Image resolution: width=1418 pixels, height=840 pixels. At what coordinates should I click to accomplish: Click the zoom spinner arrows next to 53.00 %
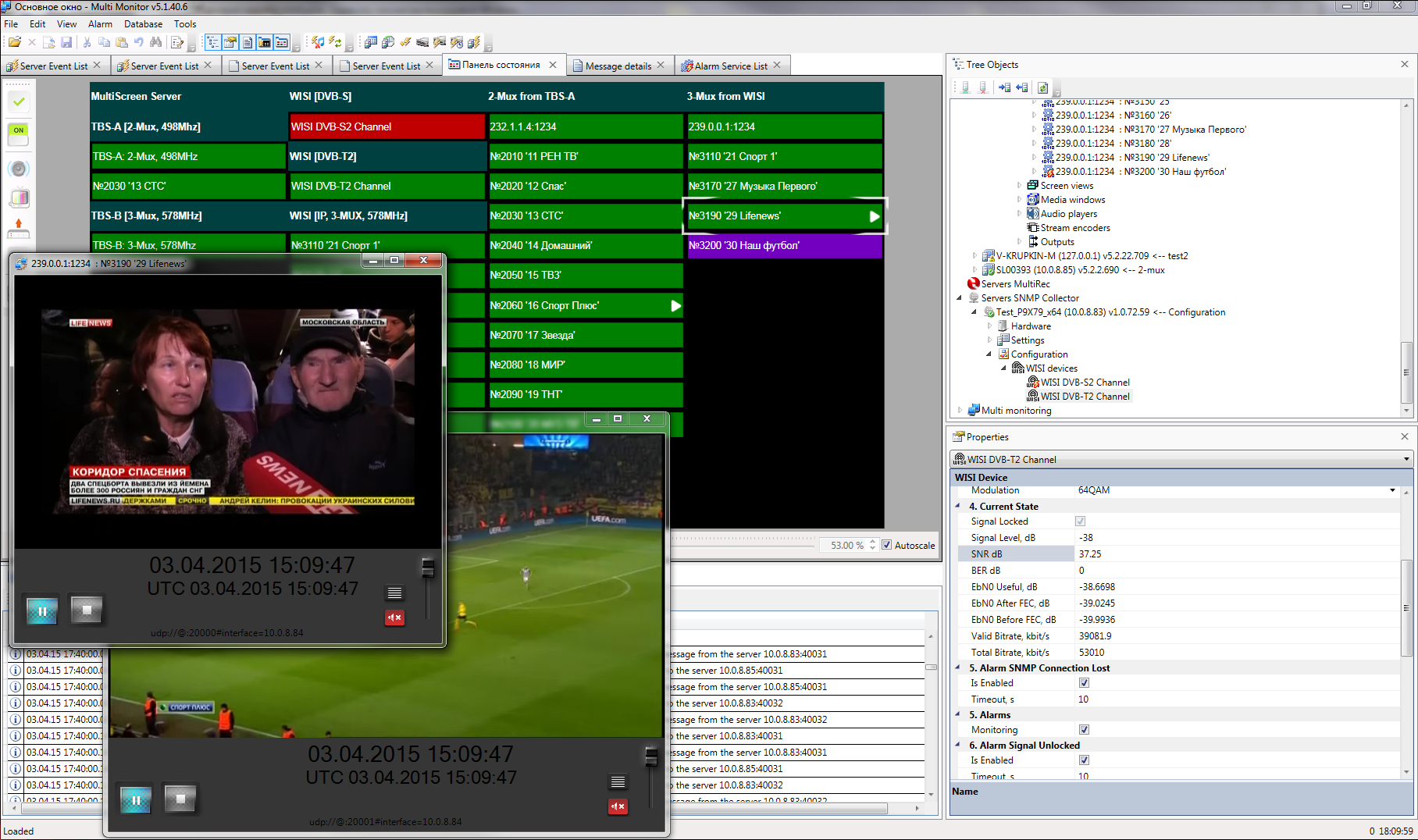[873, 545]
